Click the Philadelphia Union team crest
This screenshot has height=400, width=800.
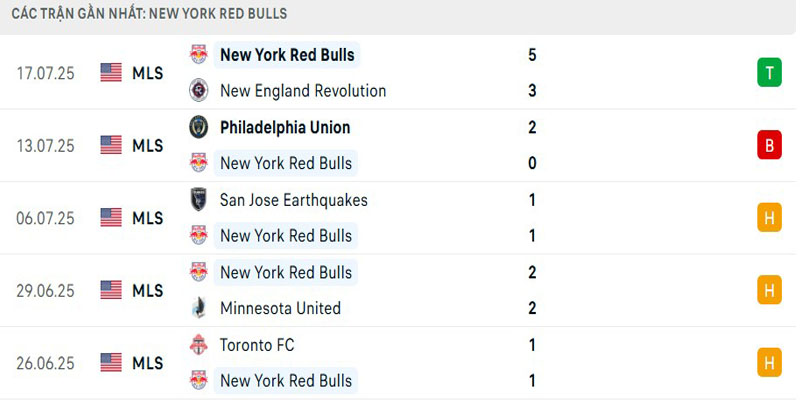(198, 127)
